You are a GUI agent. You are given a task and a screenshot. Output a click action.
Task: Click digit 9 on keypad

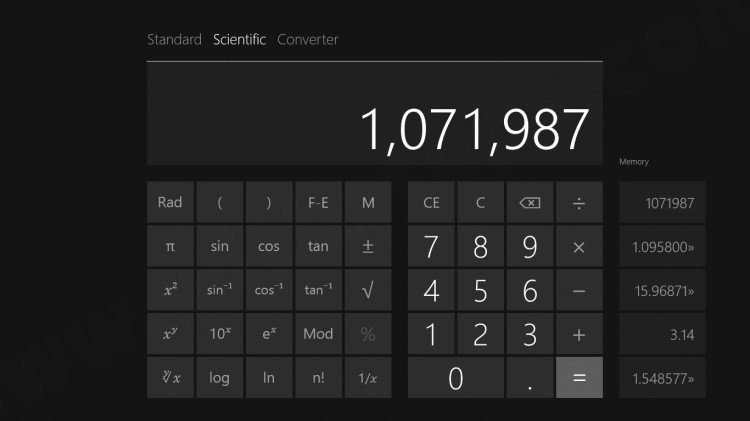coord(530,246)
